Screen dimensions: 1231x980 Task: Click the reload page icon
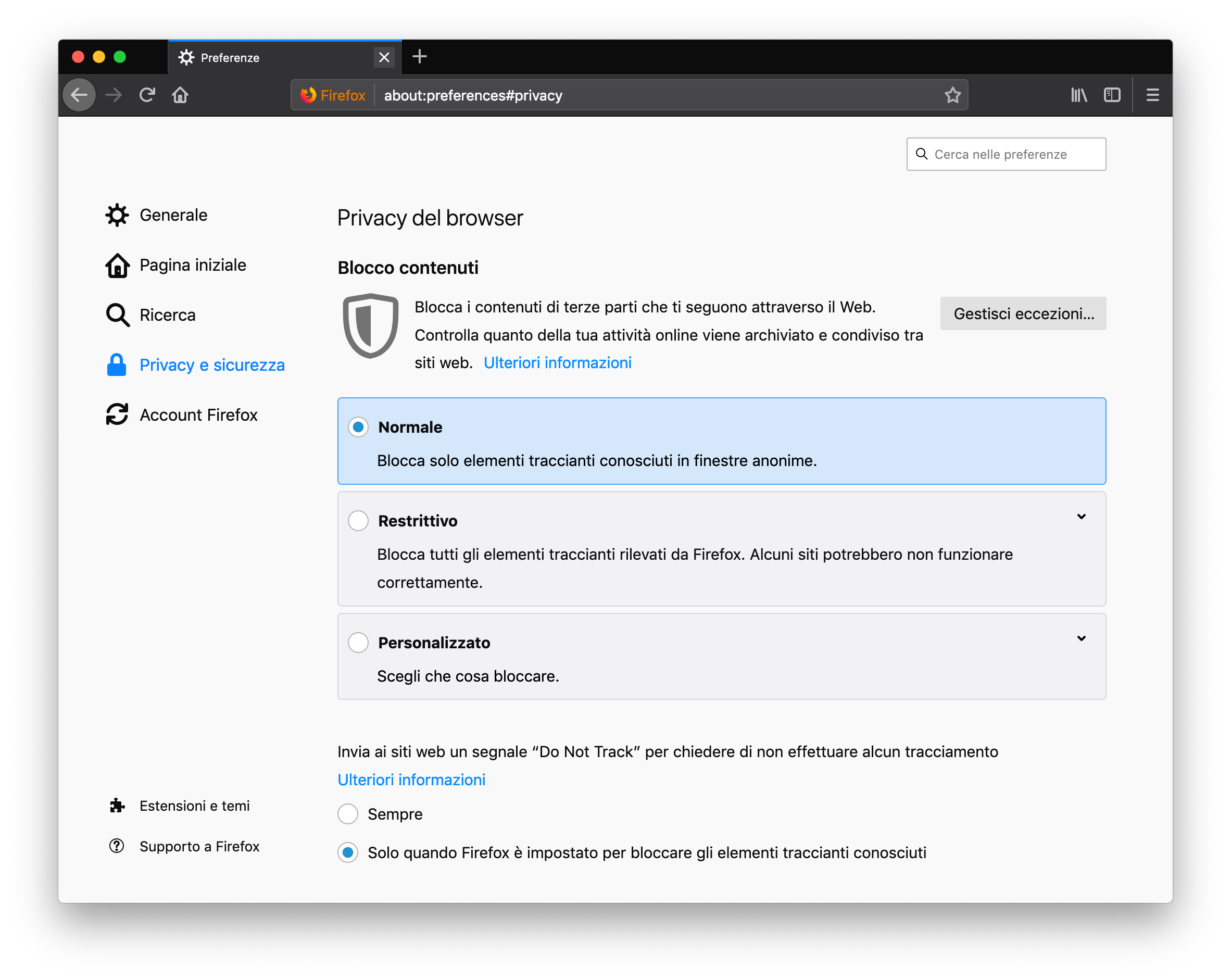pyautogui.click(x=147, y=95)
